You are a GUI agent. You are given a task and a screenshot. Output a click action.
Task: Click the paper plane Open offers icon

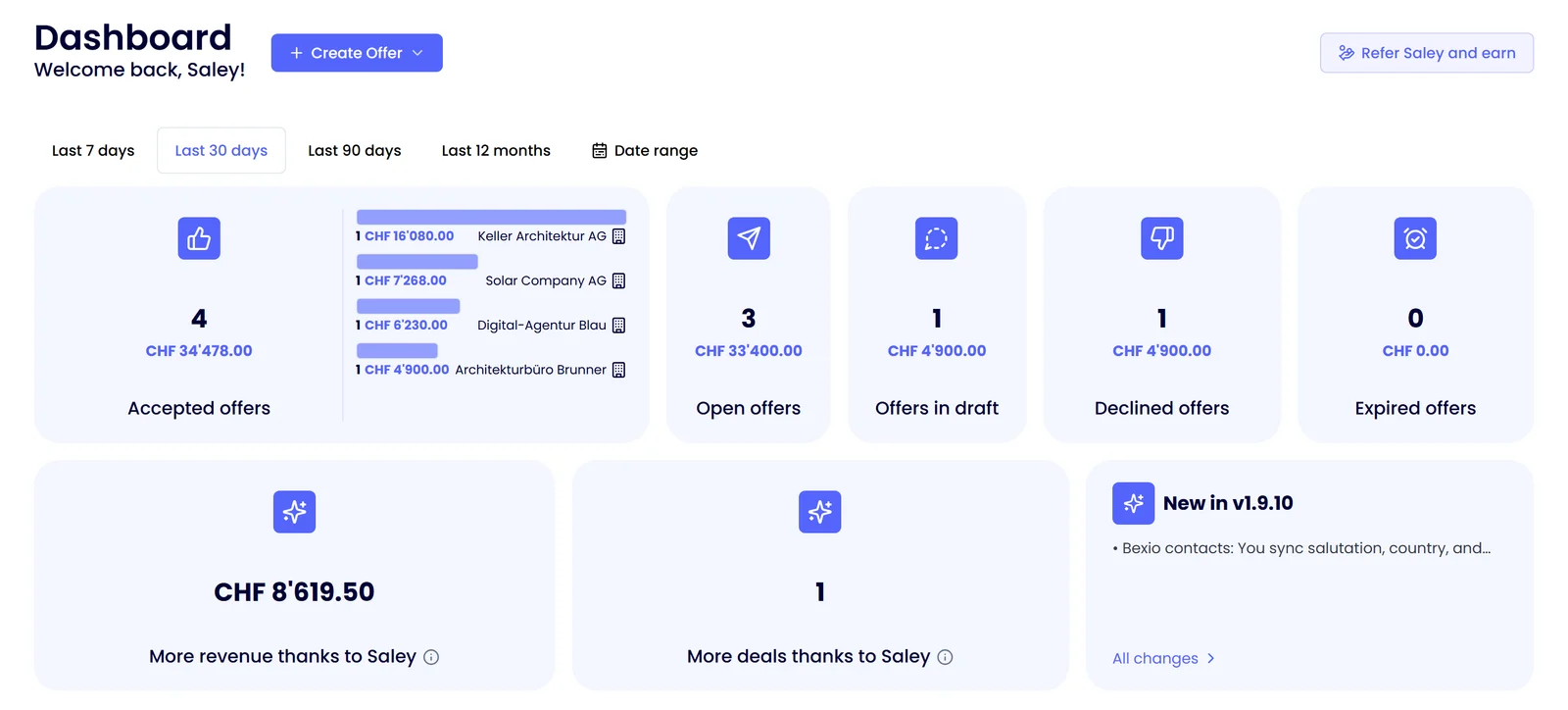pyautogui.click(x=749, y=238)
